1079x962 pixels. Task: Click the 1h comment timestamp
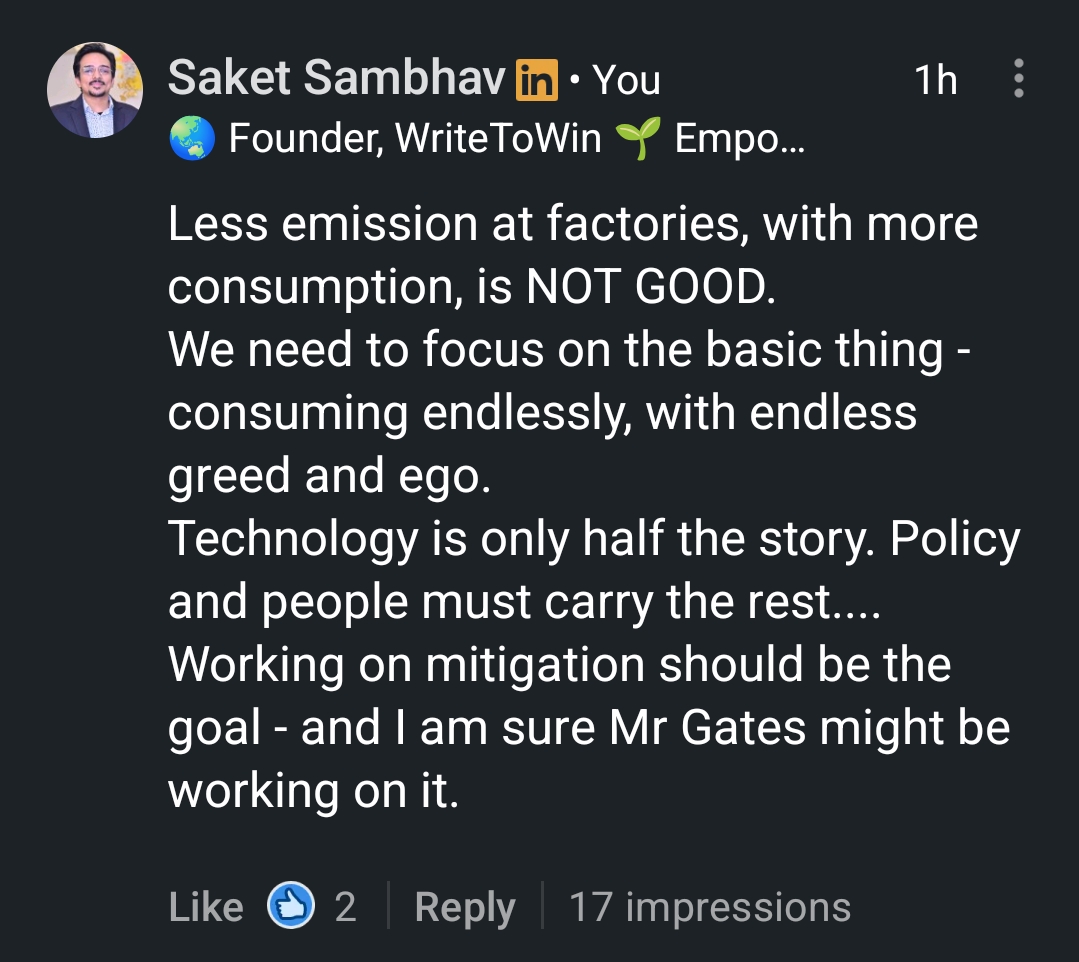pos(935,80)
